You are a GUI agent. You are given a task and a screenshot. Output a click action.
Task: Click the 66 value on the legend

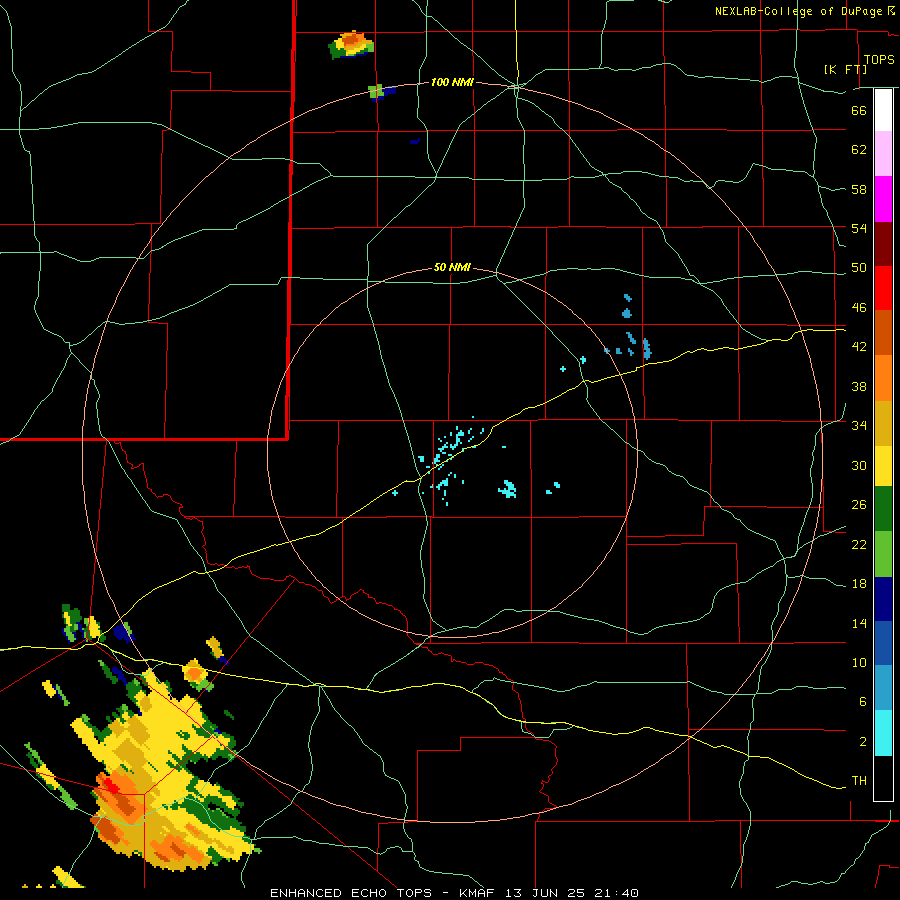tap(859, 110)
